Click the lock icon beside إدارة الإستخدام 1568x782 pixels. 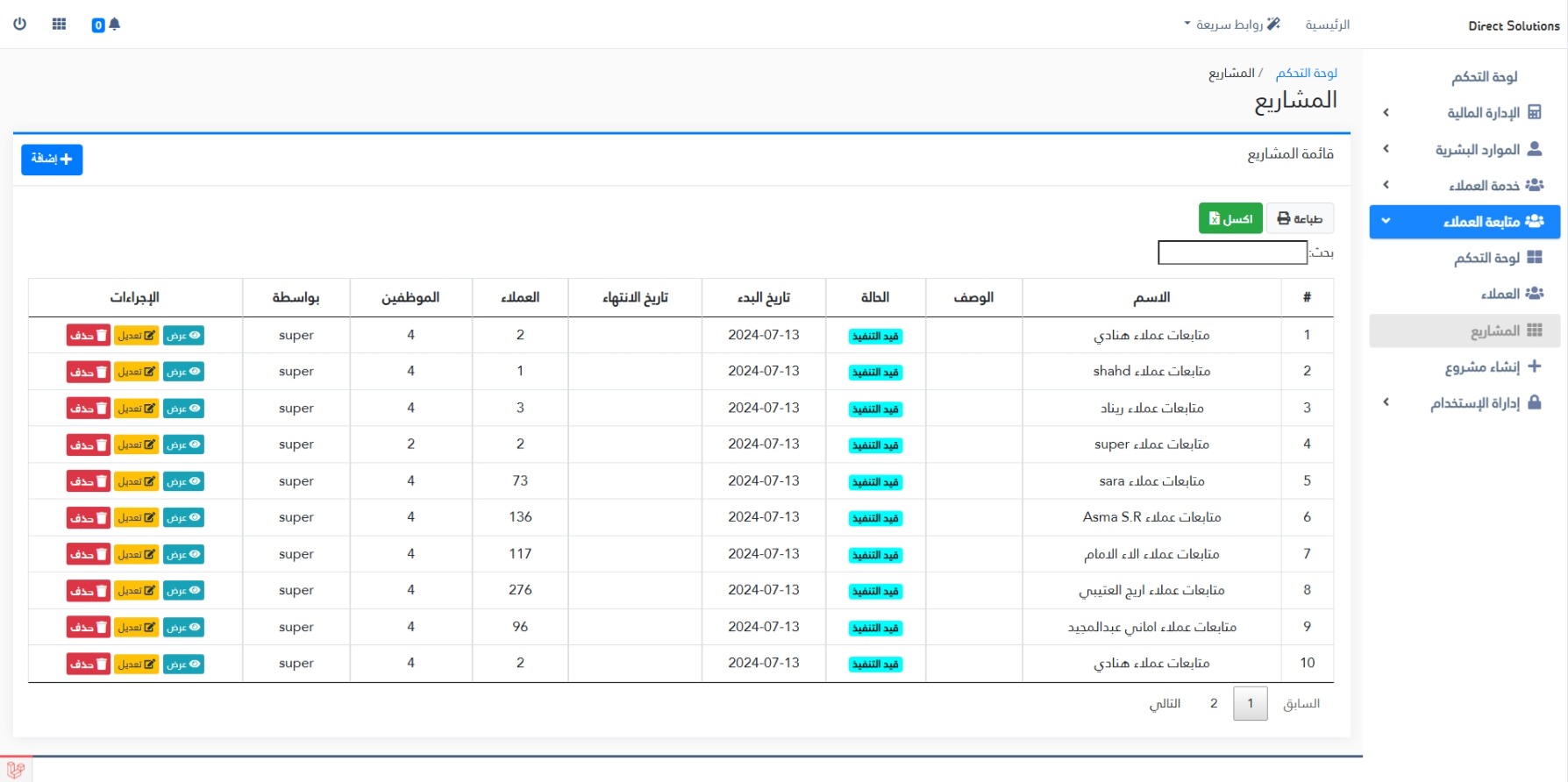coord(1535,402)
